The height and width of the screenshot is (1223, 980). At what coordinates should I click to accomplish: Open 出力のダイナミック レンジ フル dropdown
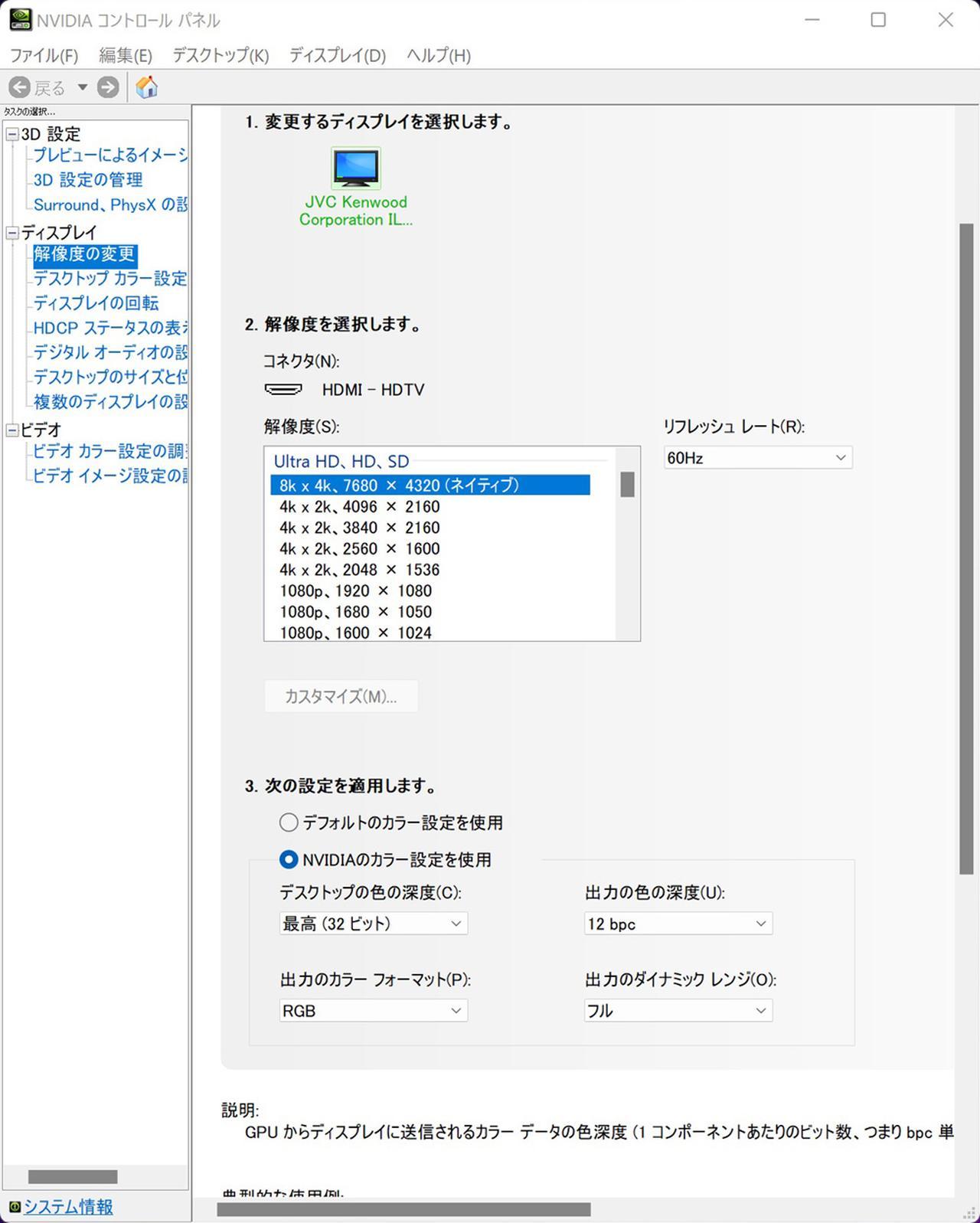[678, 1011]
